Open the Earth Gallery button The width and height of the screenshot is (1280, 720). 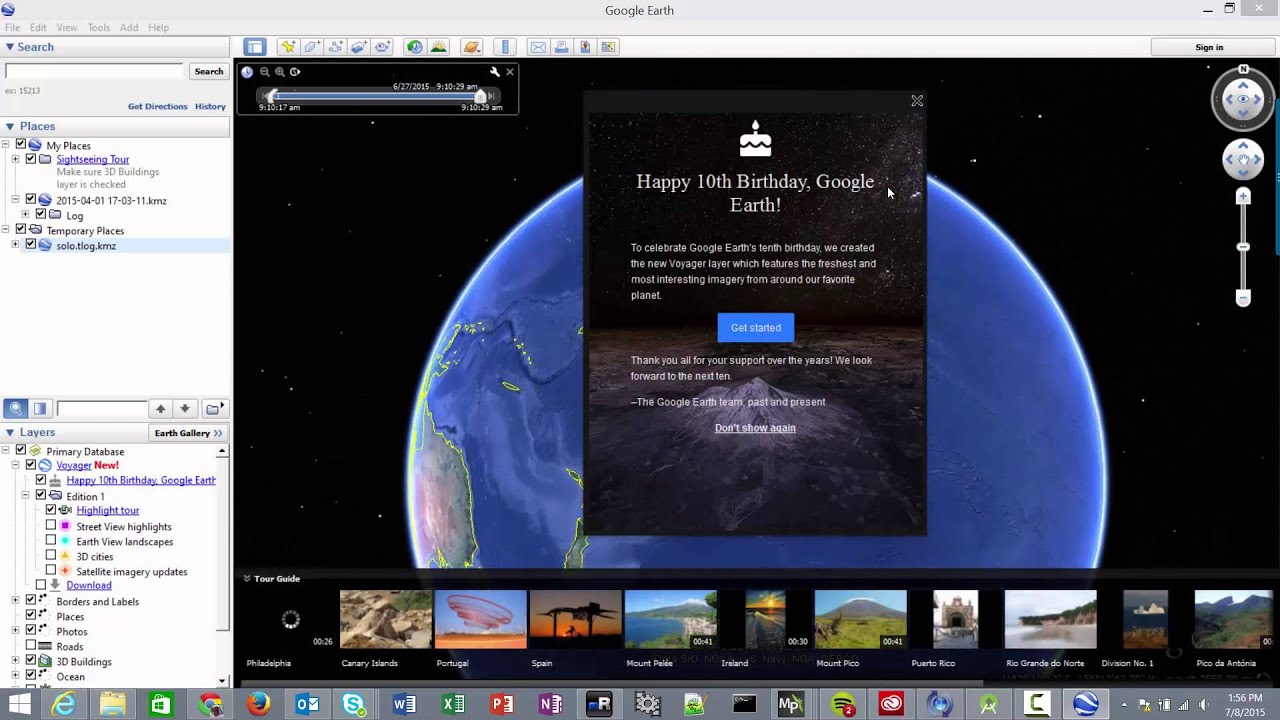tap(188, 433)
